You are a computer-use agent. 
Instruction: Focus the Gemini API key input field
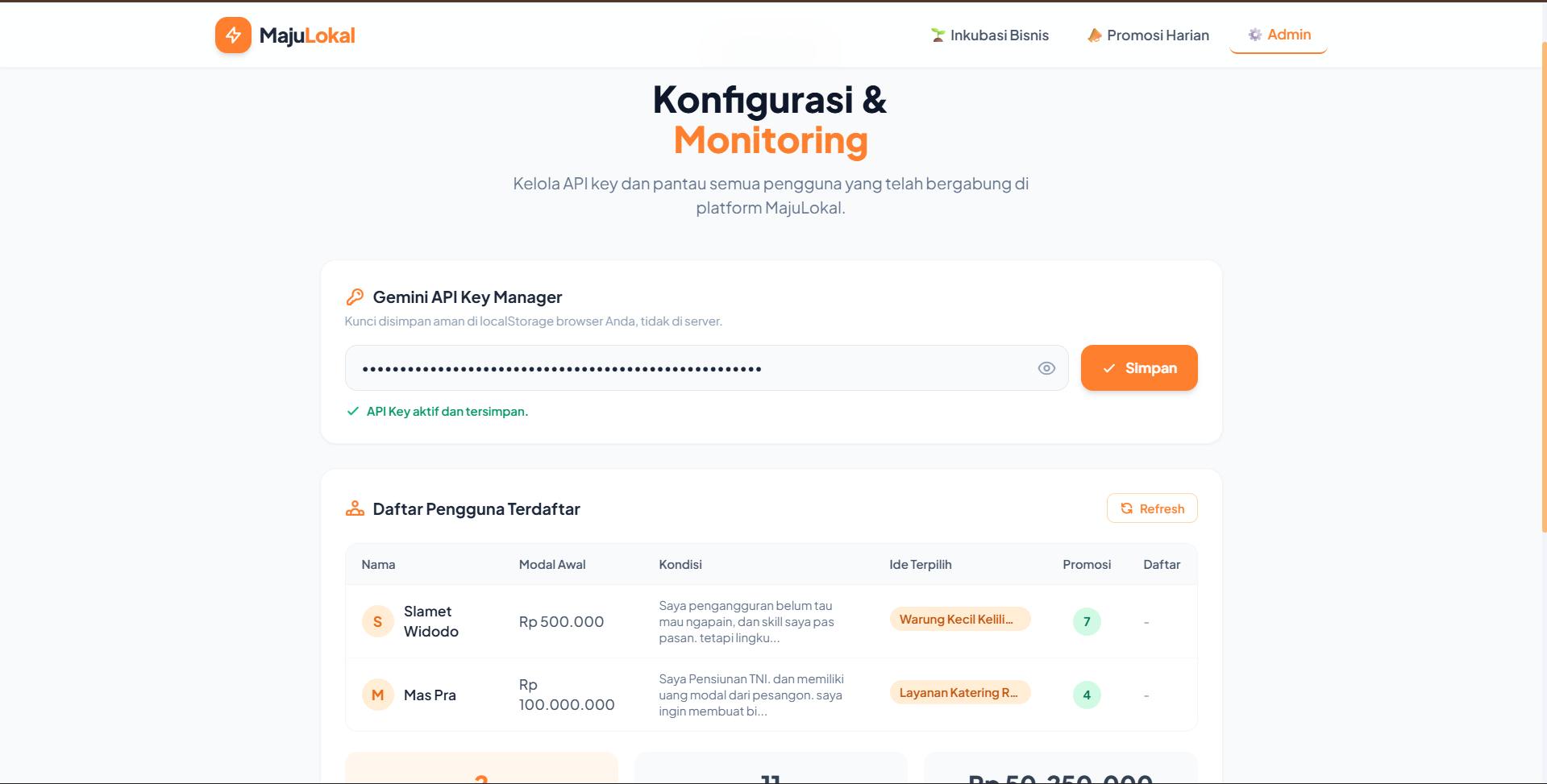point(706,368)
